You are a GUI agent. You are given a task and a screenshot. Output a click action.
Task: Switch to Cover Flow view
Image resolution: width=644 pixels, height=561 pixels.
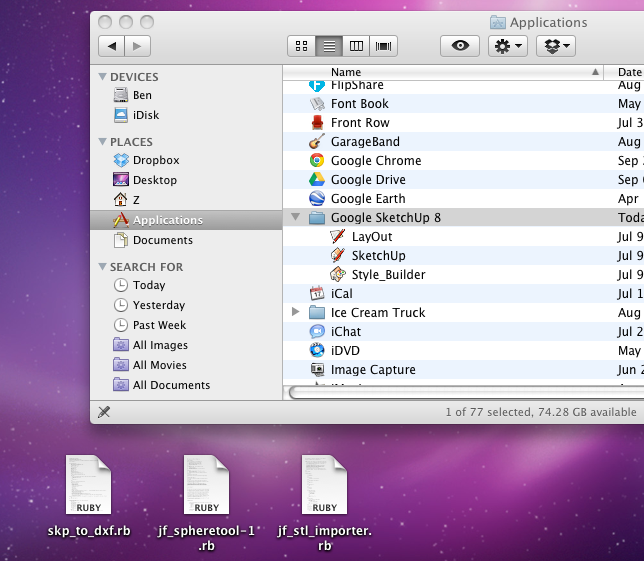[x=383, y=46]
